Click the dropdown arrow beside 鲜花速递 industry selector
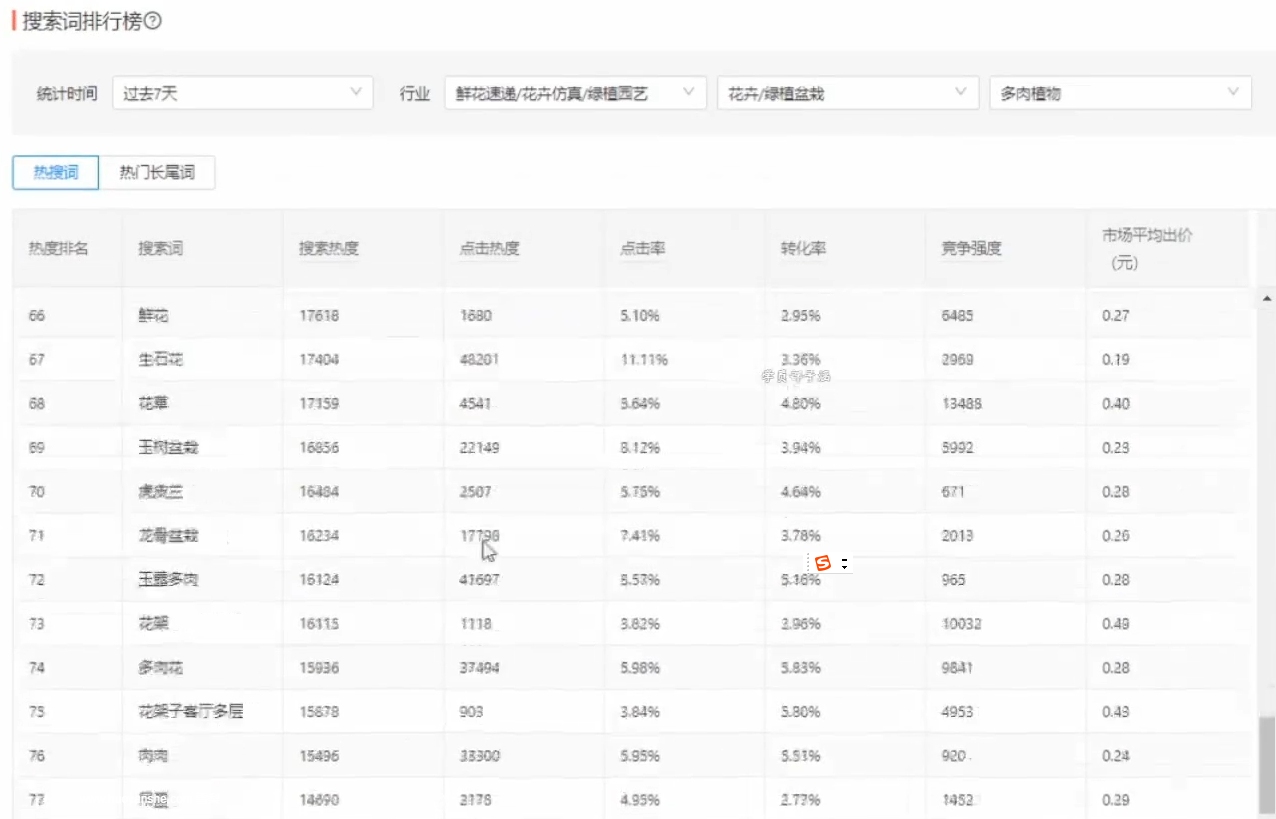Image resolution: width=1276 pixels, height=819 pixels. (688, 92)
